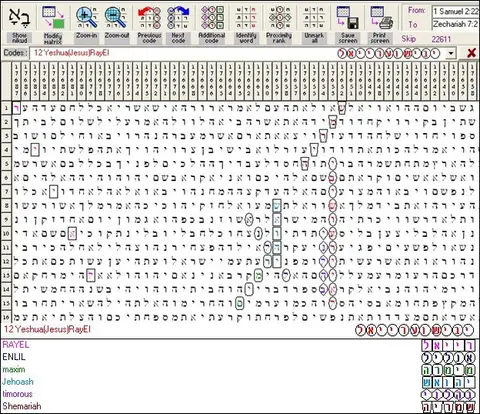Select the Identify word tool

point(246,18)
